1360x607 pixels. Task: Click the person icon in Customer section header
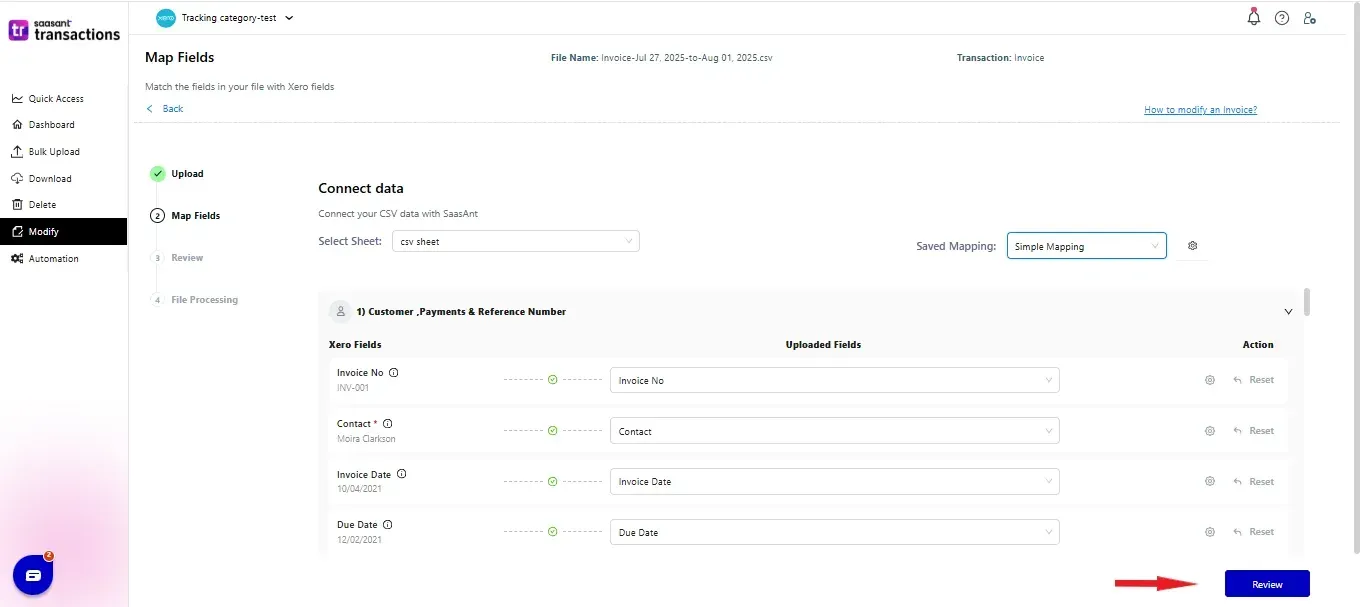pos(340,312)
